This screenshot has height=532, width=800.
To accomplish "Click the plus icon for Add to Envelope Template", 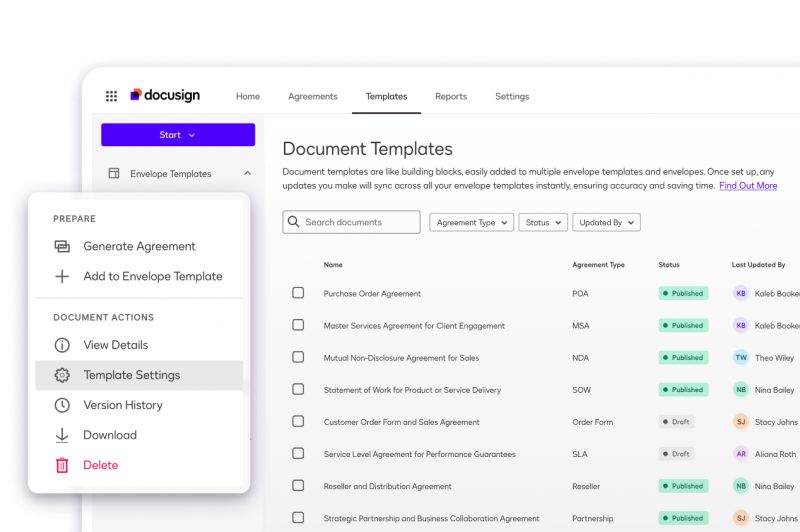I will coord(62,276).
